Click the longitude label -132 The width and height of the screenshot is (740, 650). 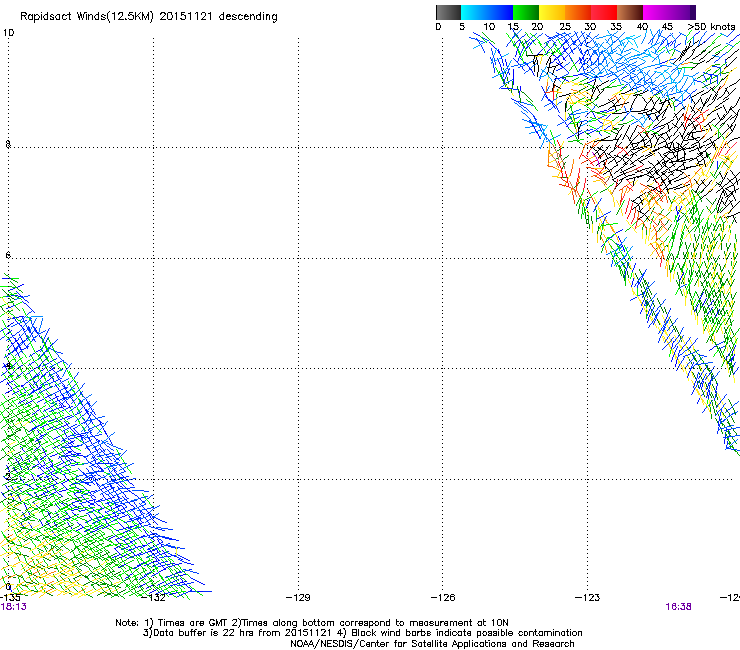tap(154, 598)
